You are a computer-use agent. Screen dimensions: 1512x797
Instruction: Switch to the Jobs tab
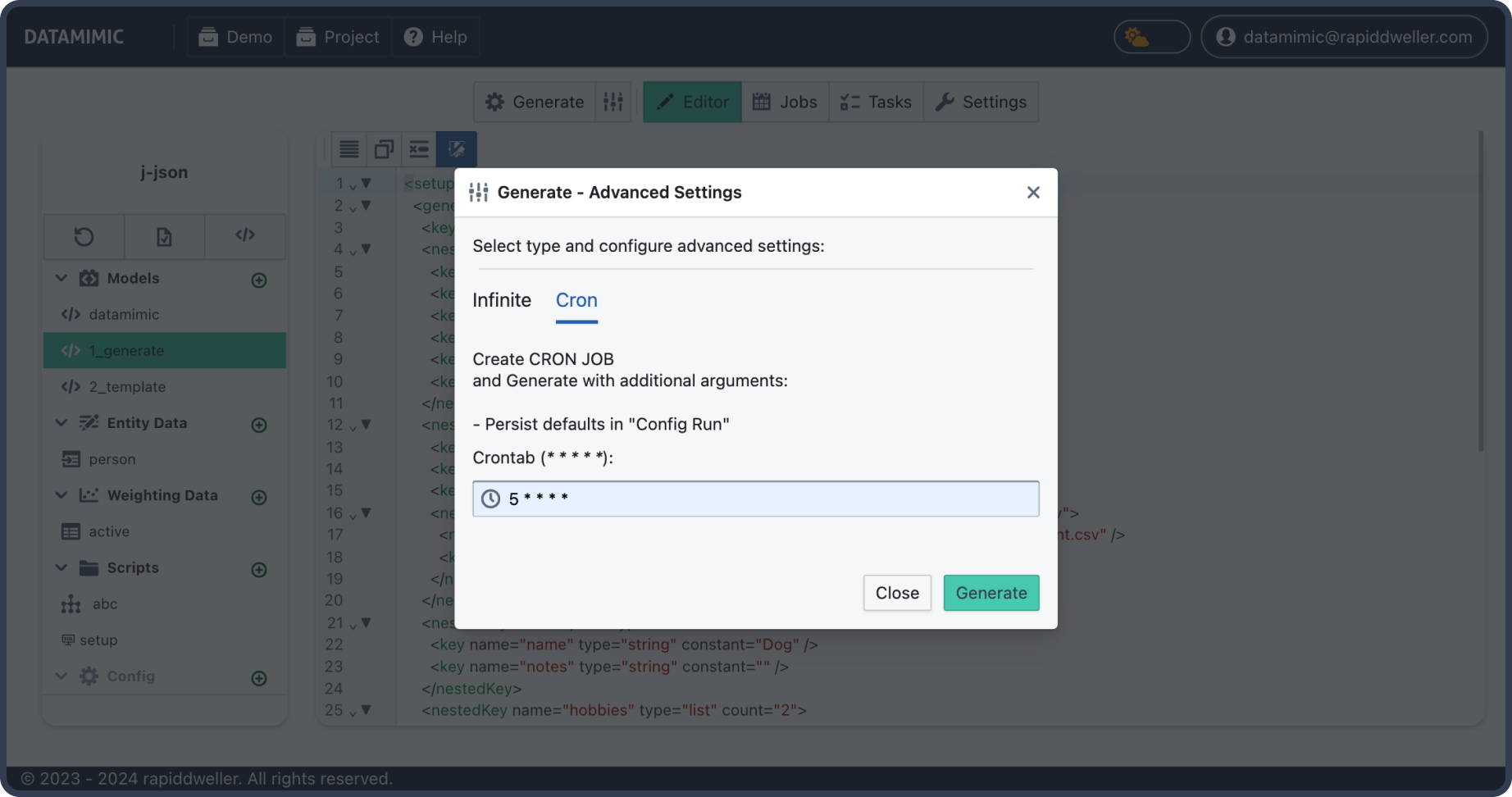(x=785, y=102)
